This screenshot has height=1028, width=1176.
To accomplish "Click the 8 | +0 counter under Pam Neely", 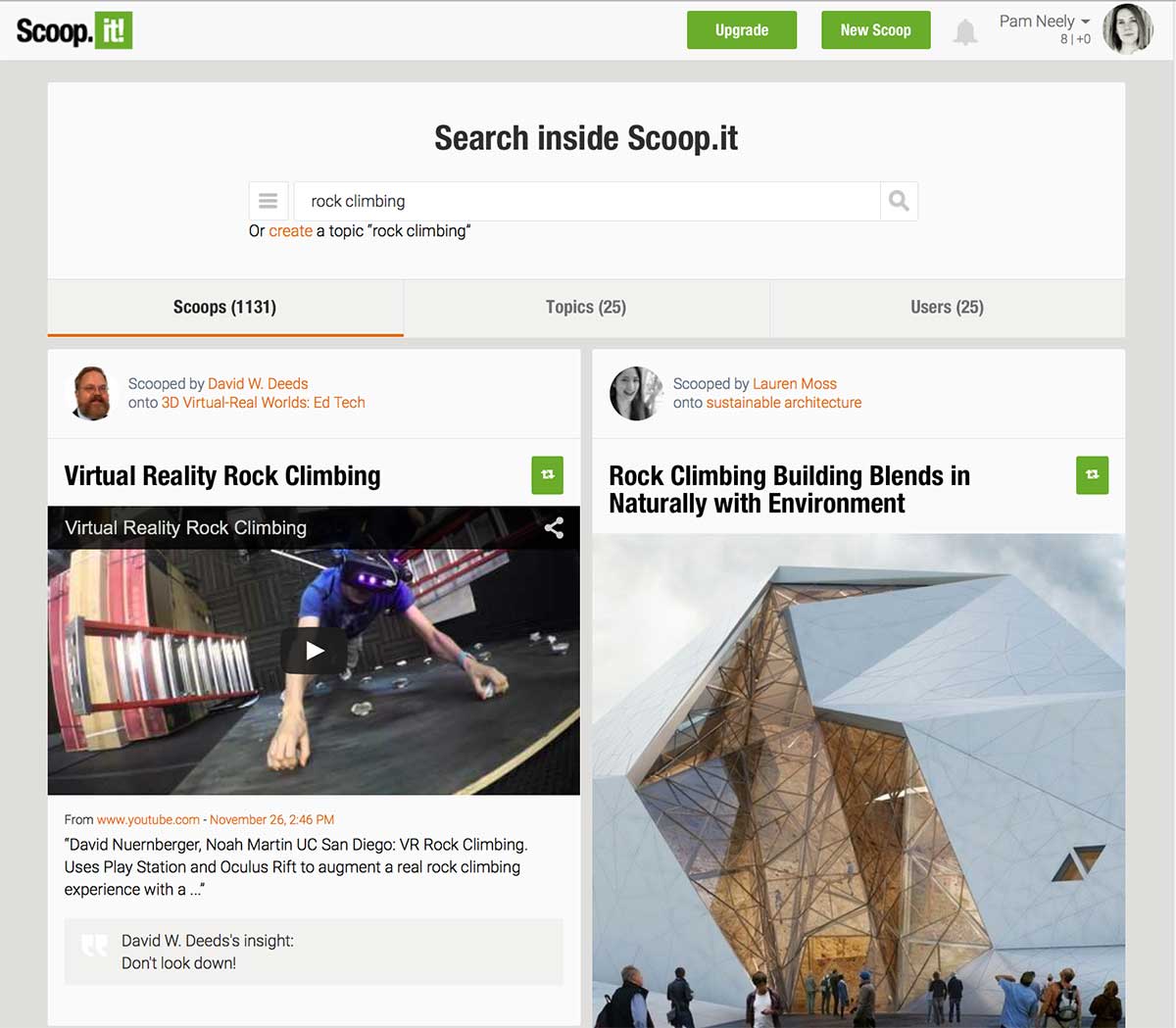I will 1075,39.
